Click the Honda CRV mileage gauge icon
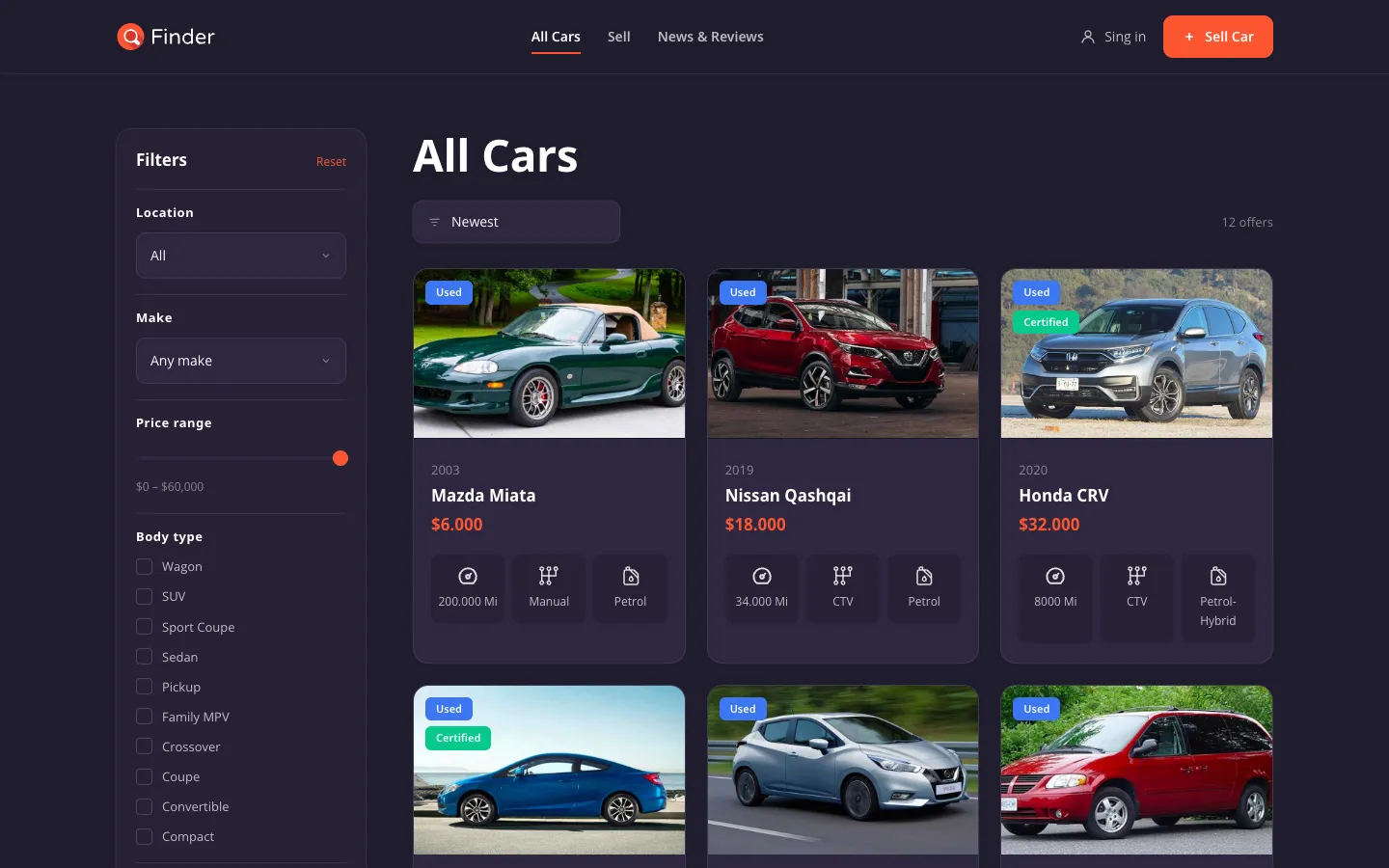Image resolution: width=1389 pixels, height=868 pixels. (1055, 576)
